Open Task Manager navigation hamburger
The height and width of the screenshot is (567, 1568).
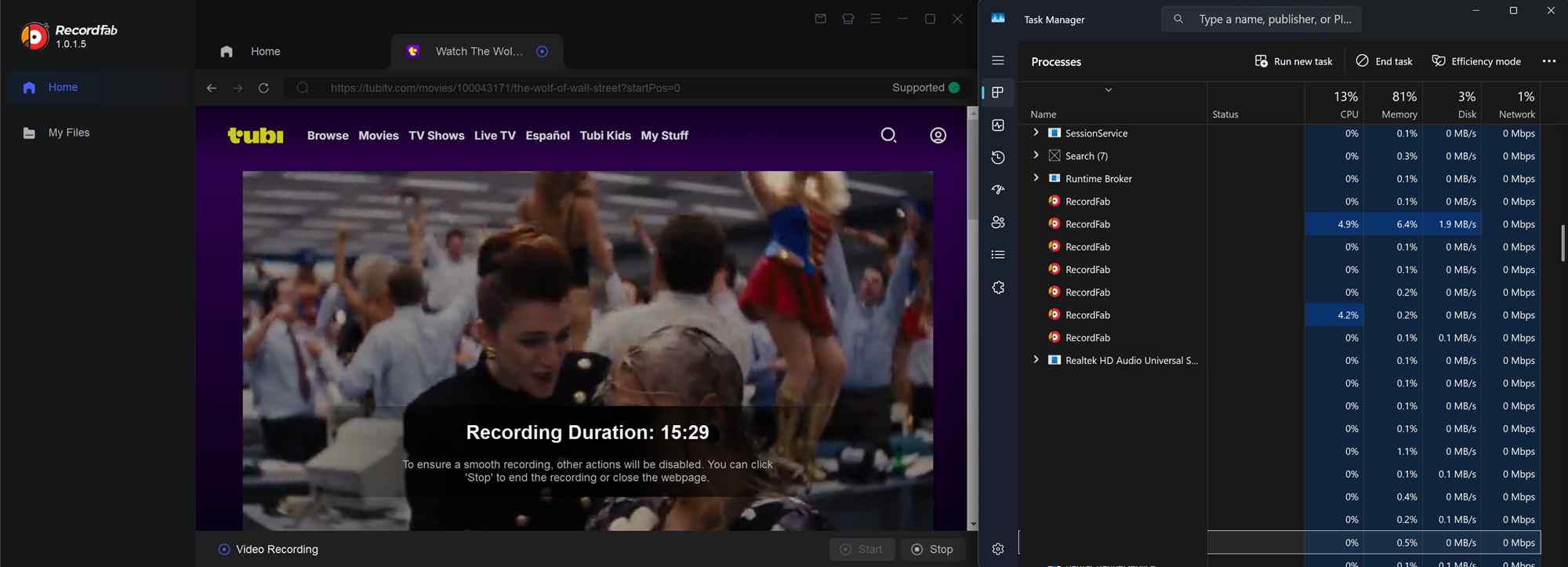coord(998,60)
